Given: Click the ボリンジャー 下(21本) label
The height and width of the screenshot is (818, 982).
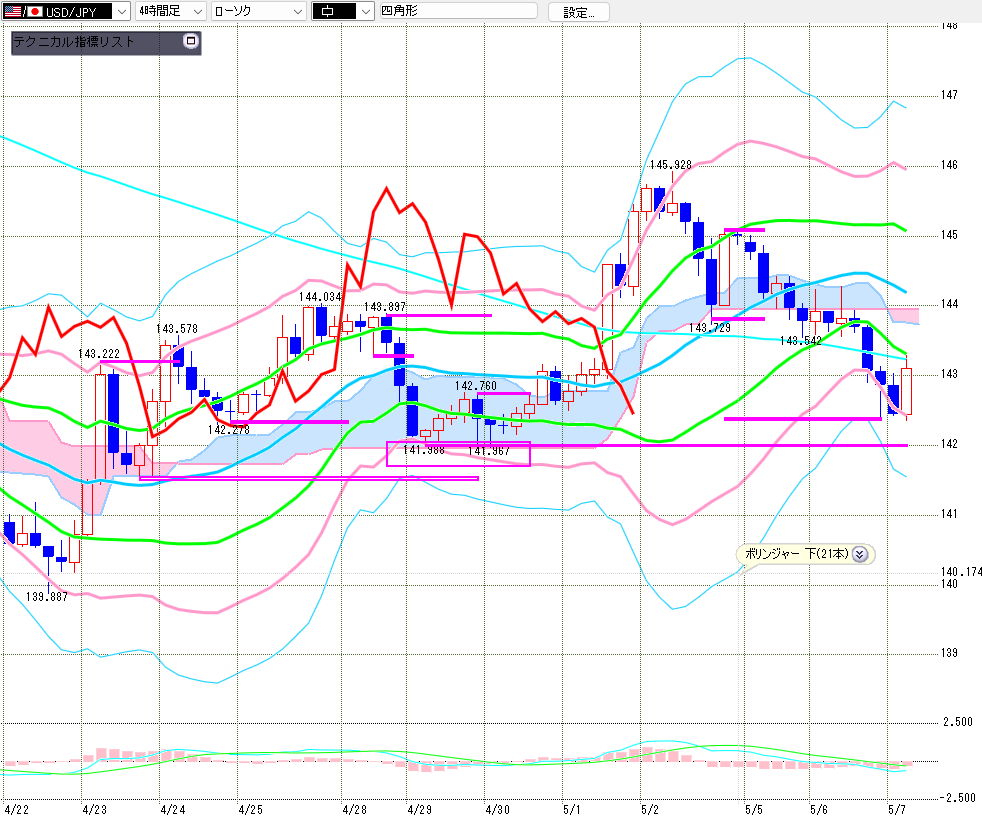Looking at the screenshot, I should (797, 554).
